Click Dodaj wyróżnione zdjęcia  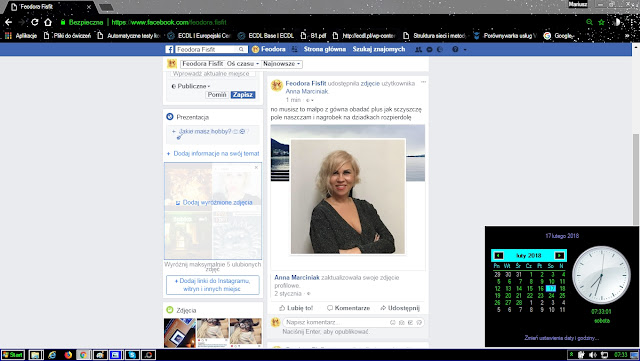coord(214,203)
